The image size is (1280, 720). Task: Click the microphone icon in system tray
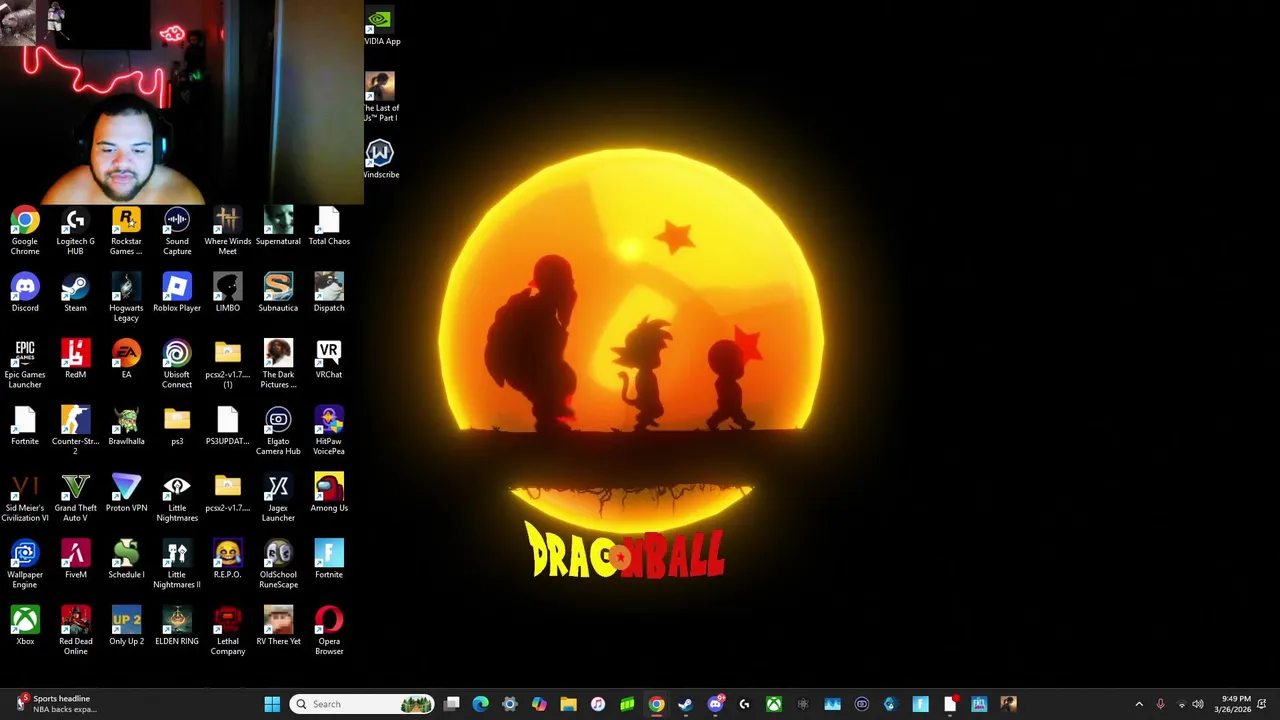[1160, 704]
